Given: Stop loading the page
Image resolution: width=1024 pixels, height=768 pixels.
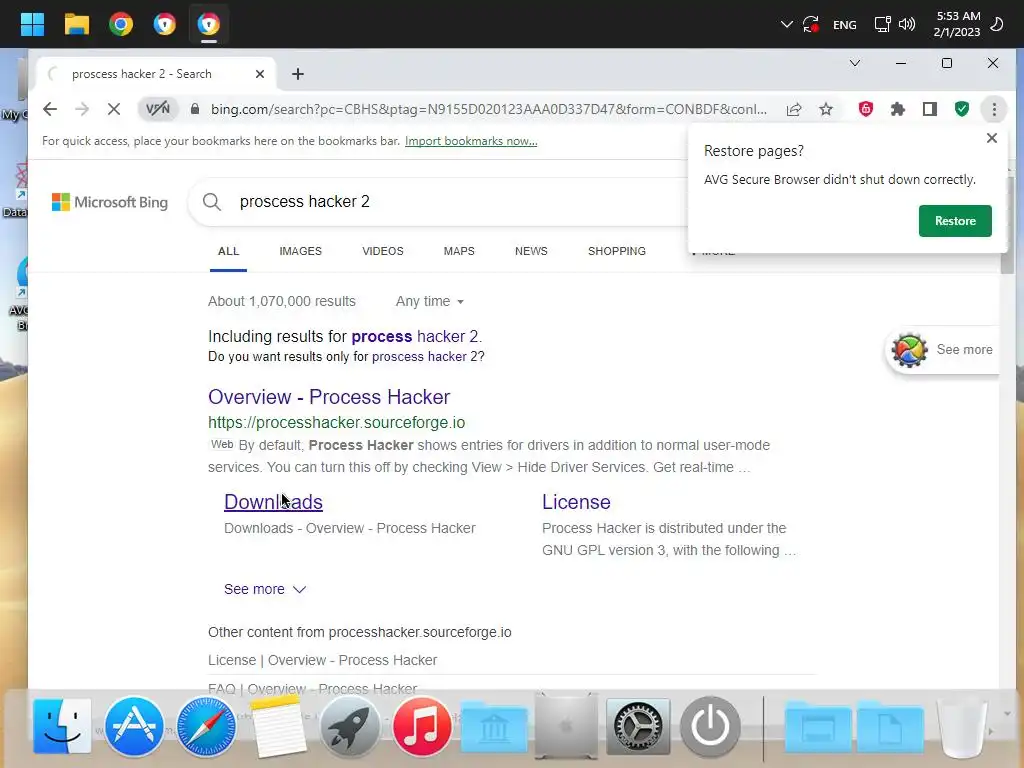Looking at the screenshot, I should [114, 109].
